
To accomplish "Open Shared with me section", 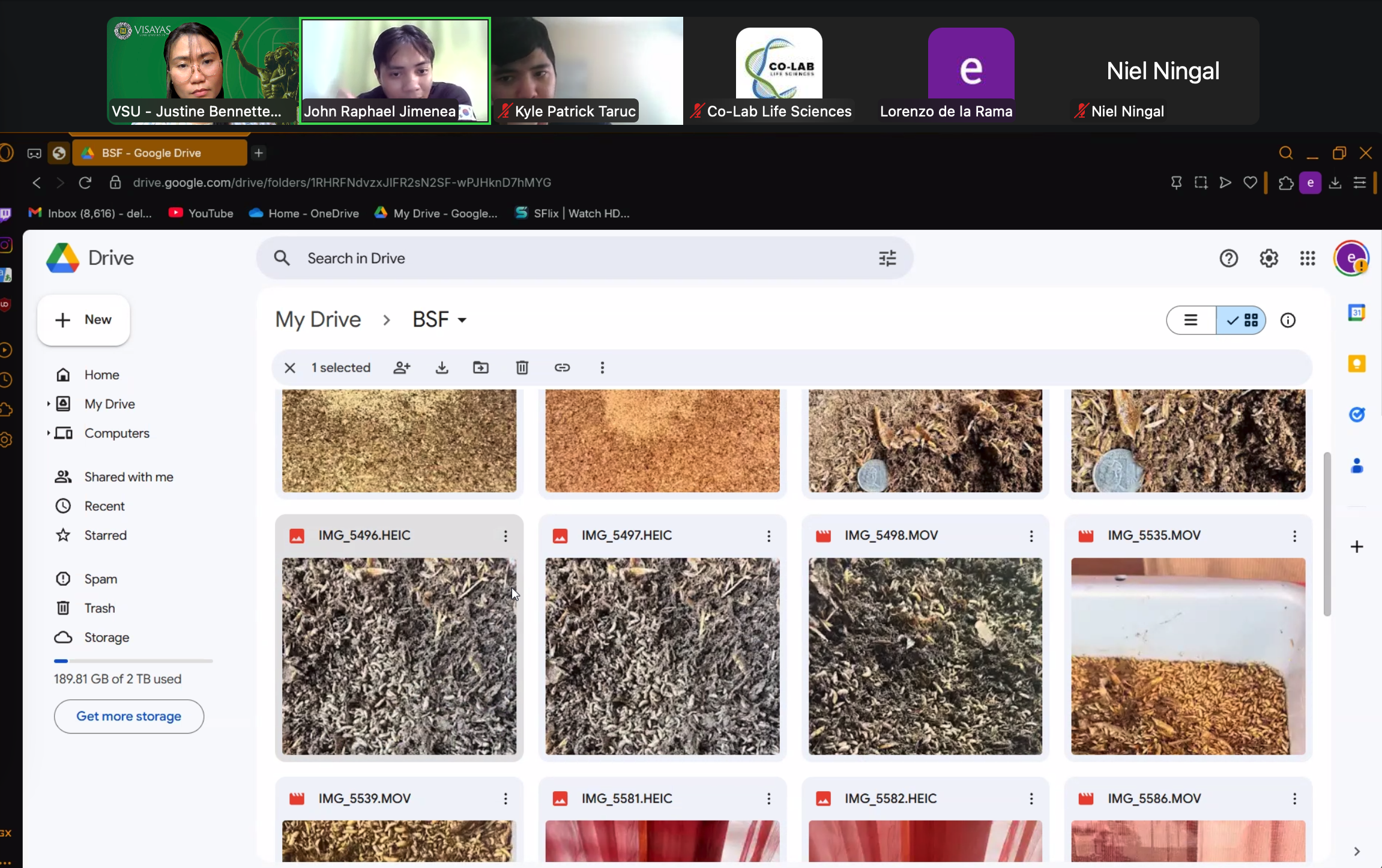I will pos(128,477).
